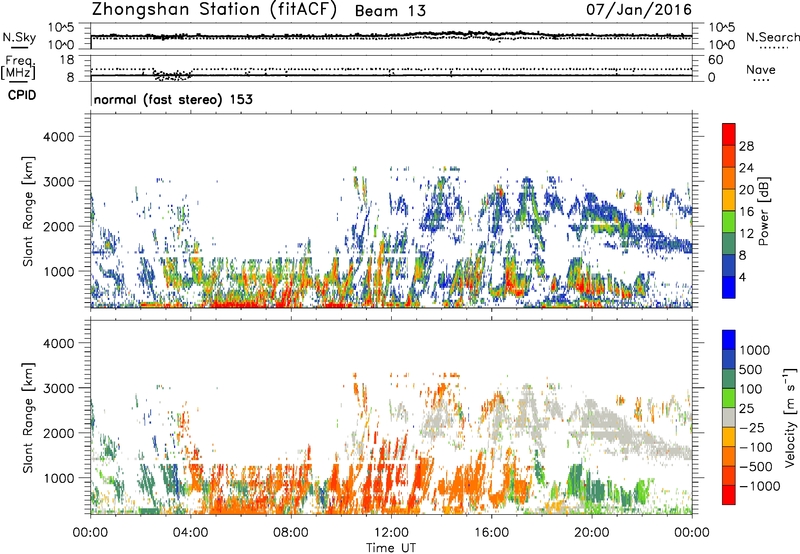Click the 24 label on Power color bar
The width and height of the screenshot is (800, 554).
pyautogui.click(x=746, y=168)
